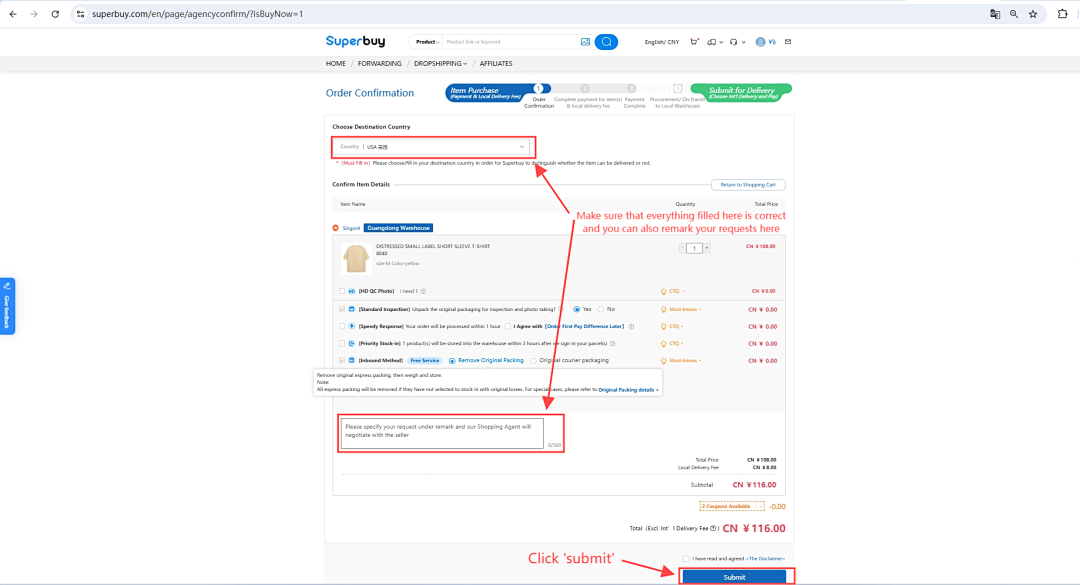Image resolution: width=1080 pixels, height=585 pixels.
Task: Go to the HOME nav item
Action: coord(335,63)
